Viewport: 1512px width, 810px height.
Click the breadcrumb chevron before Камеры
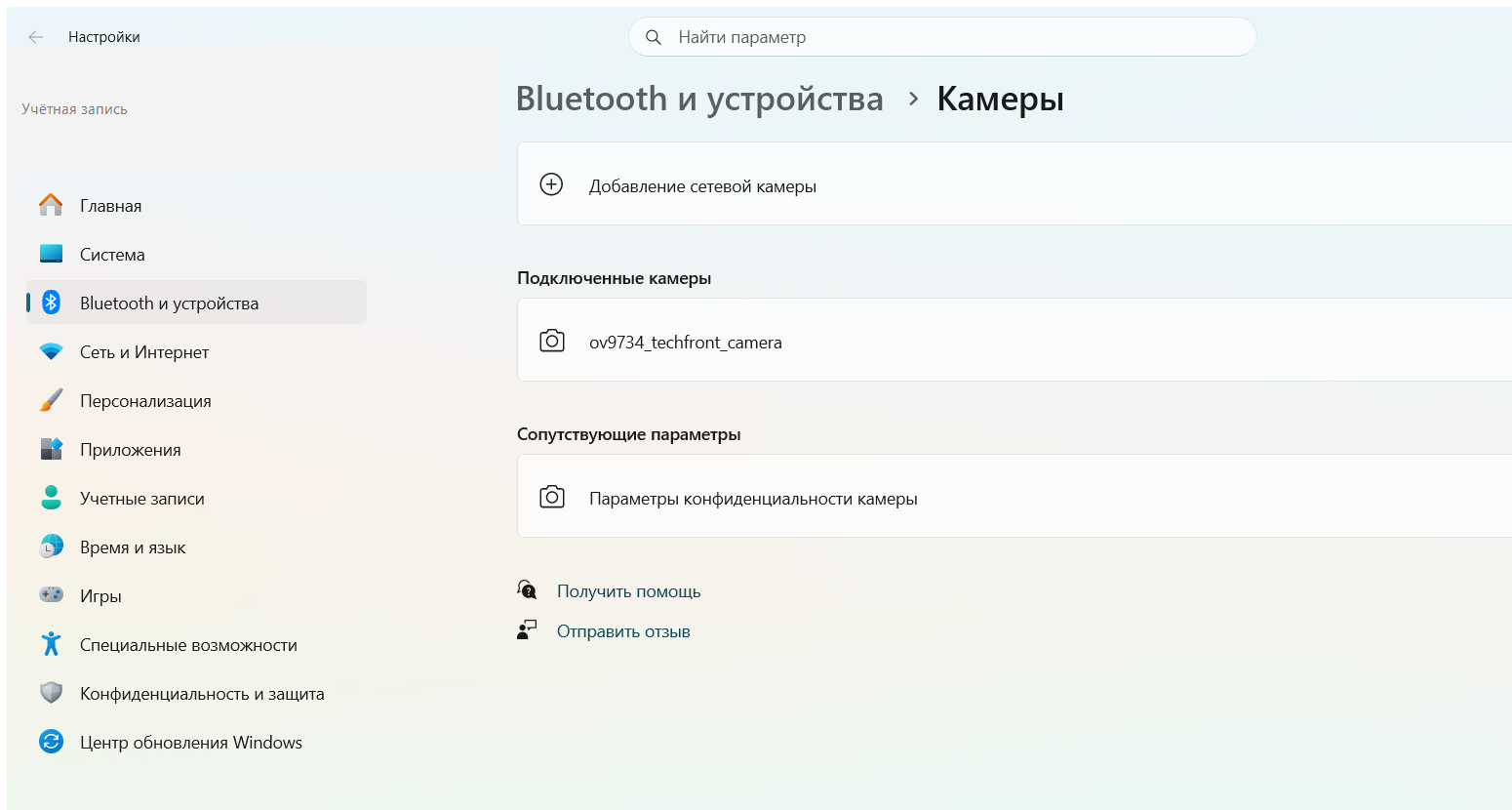tap(913, 99)
